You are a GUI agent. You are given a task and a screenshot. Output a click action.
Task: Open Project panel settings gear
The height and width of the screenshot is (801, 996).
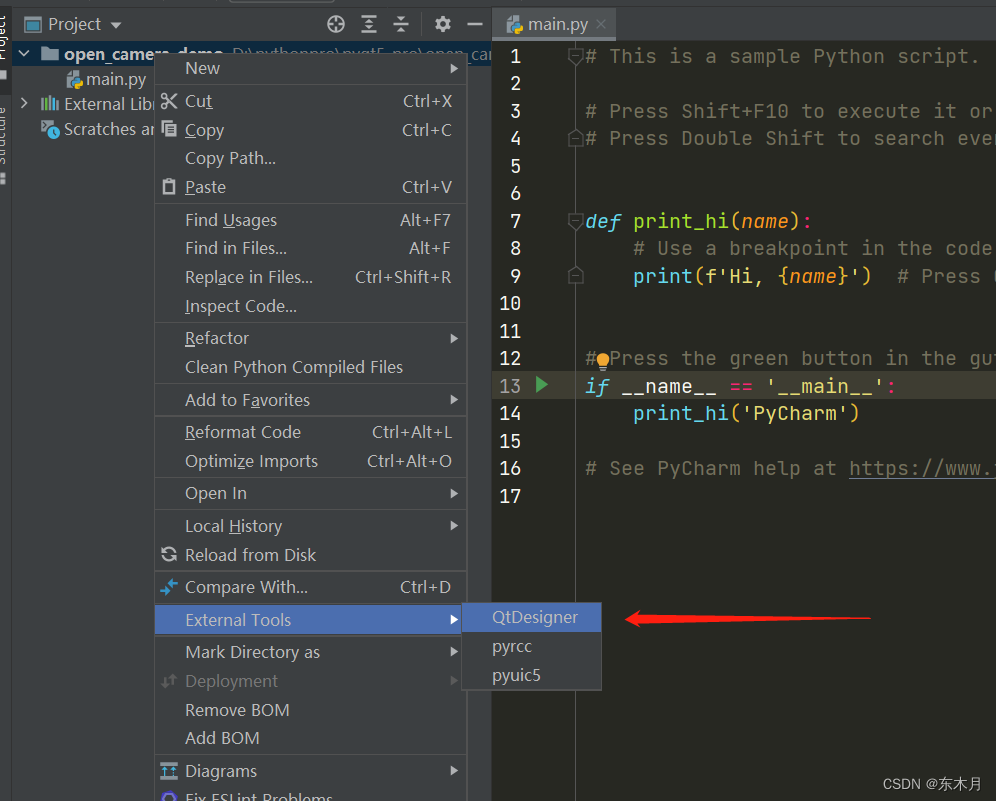point(443,25)
